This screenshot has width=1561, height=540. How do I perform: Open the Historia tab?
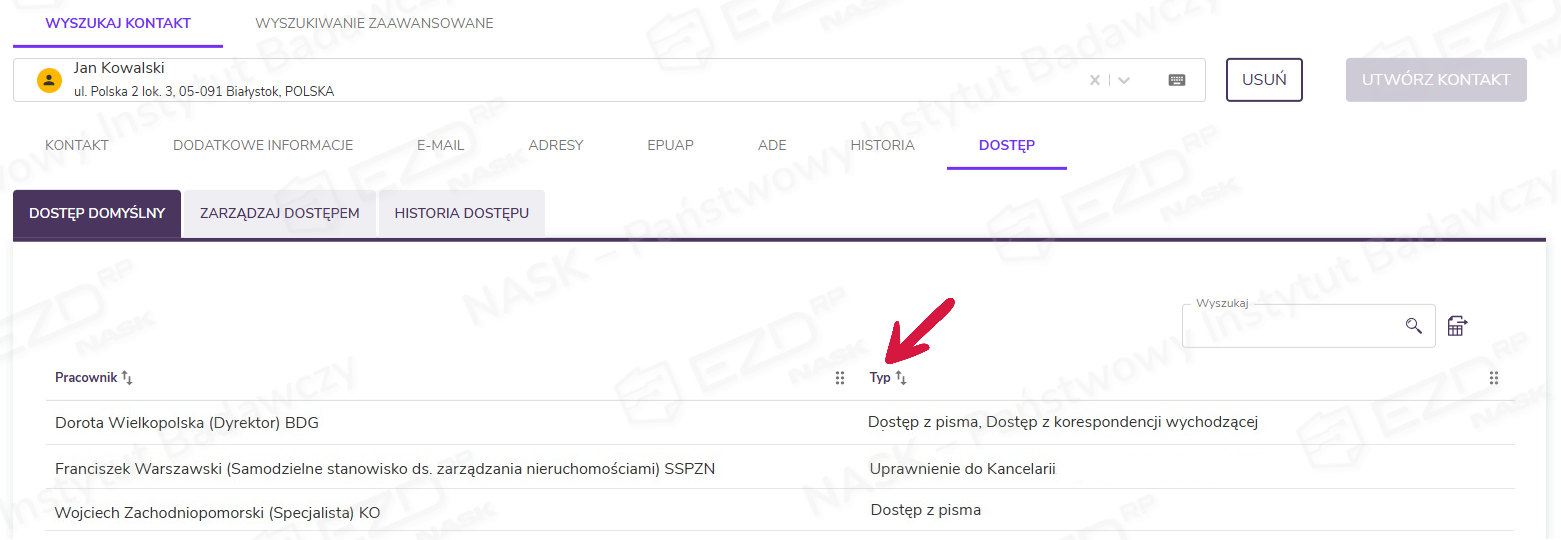[x=882, y=145]
